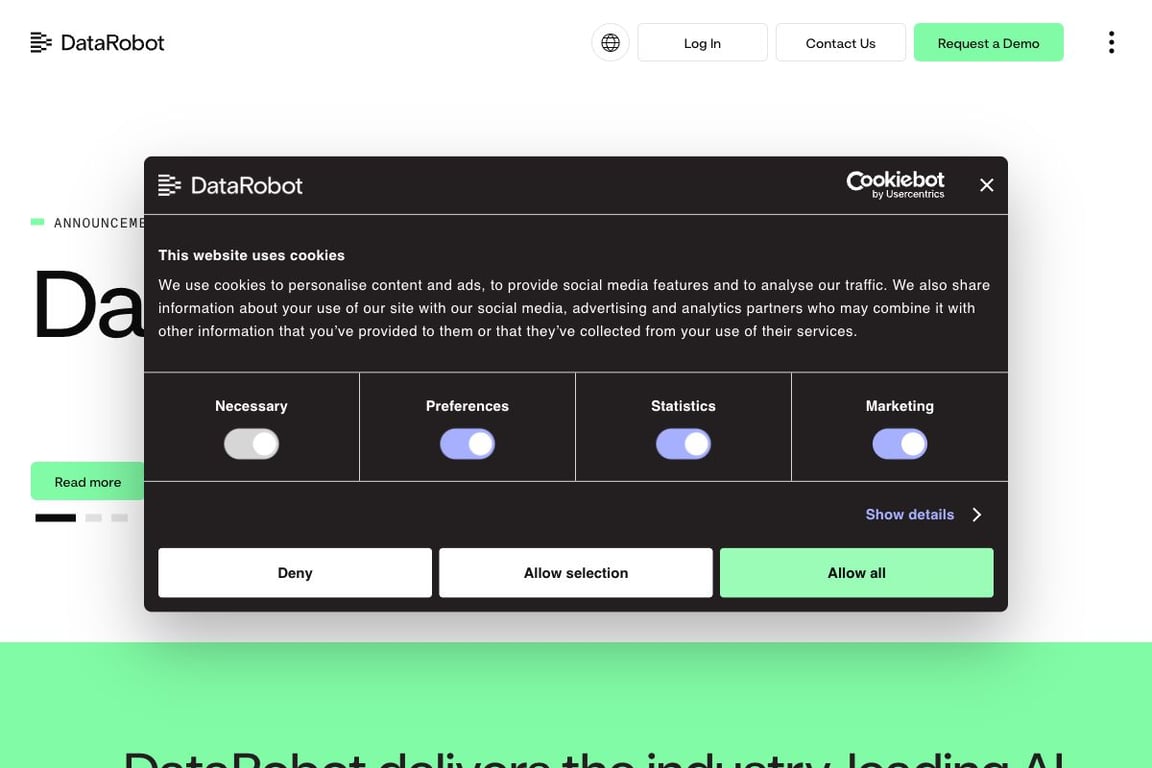
Task: Turn off the Statistics cookies switch
Action: [683, 444]
